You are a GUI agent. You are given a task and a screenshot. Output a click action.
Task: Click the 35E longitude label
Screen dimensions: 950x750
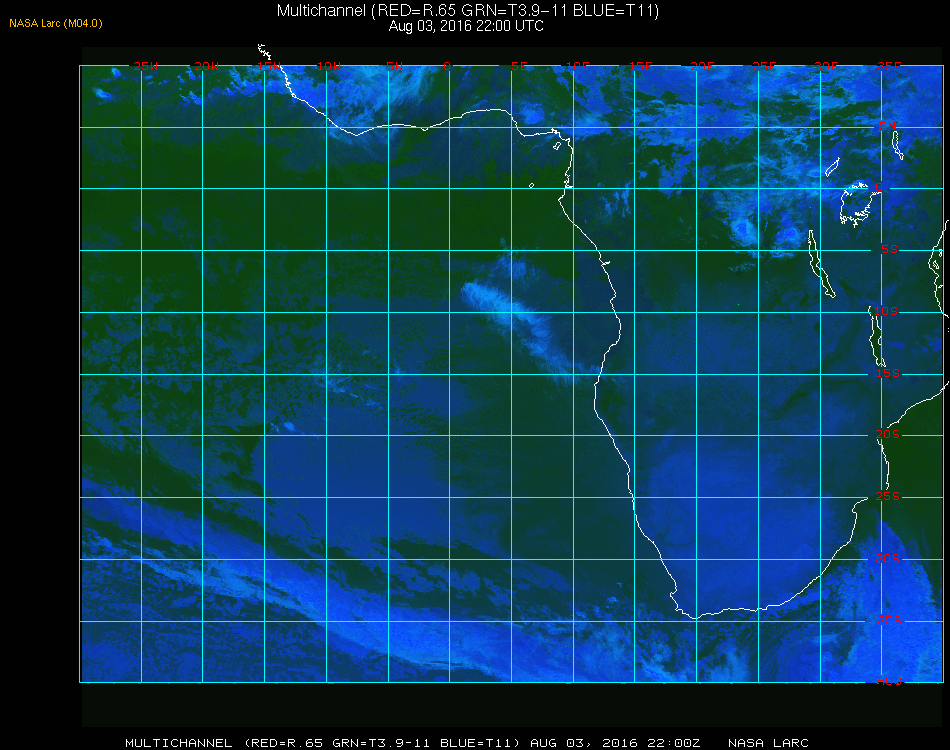889,66
